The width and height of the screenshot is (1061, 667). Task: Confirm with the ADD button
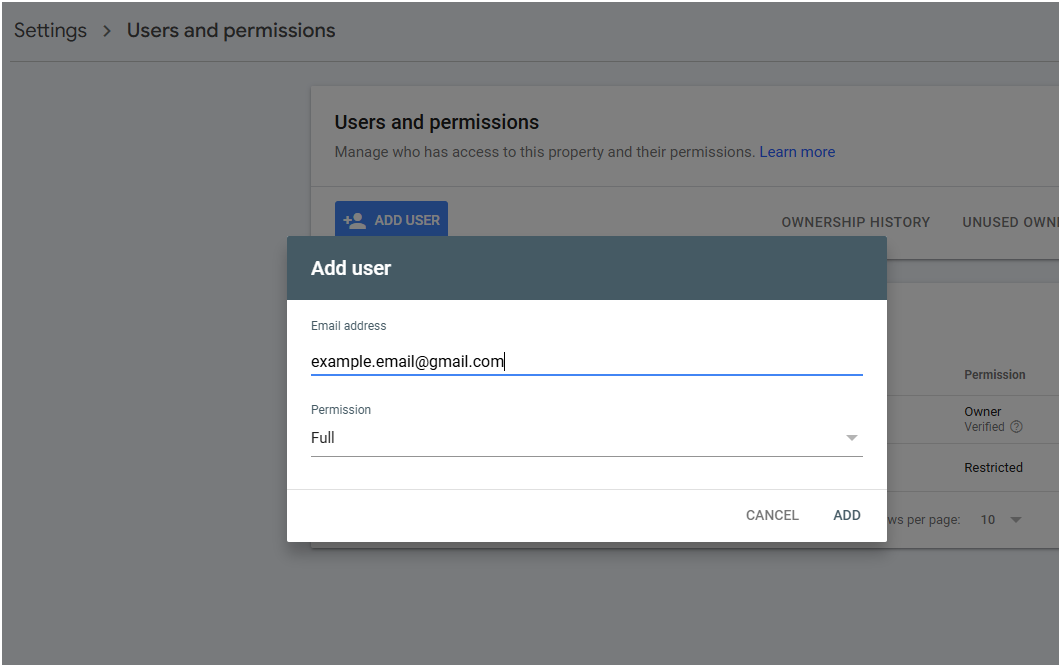tap(846, 515)
